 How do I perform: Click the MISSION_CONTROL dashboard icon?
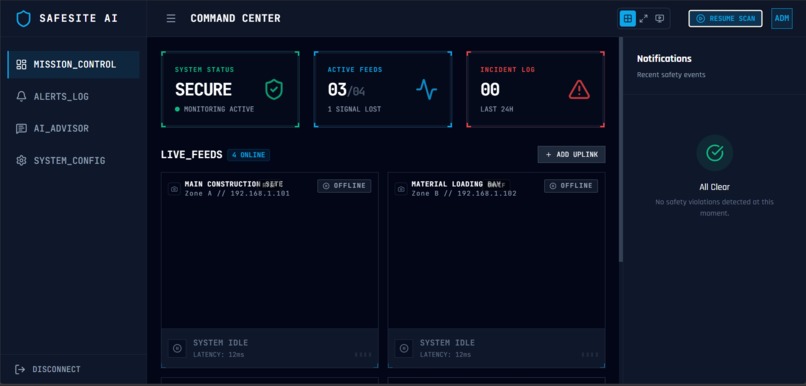click(21, 64)
